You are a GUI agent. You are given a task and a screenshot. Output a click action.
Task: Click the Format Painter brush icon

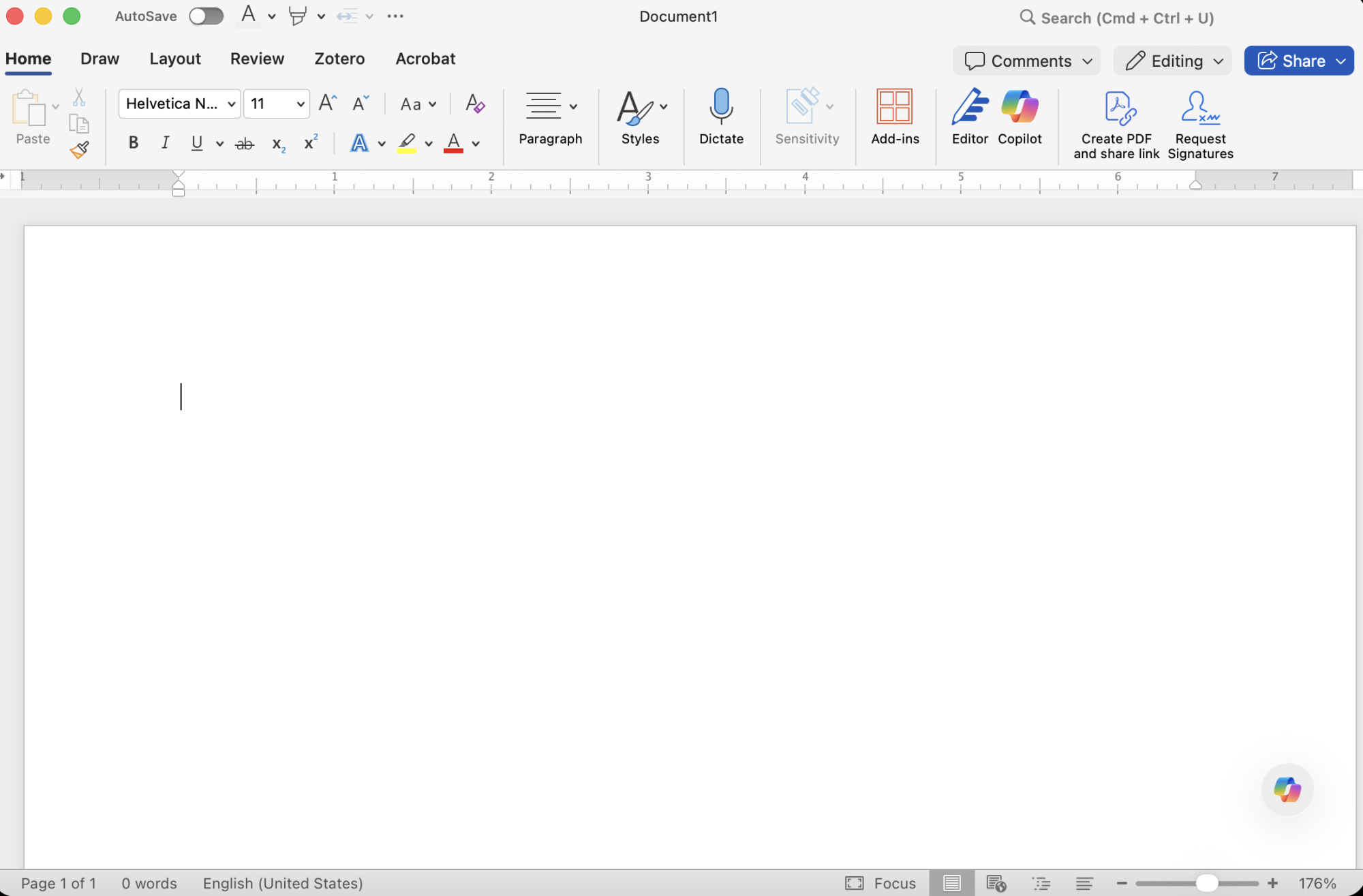pos(80,150)
